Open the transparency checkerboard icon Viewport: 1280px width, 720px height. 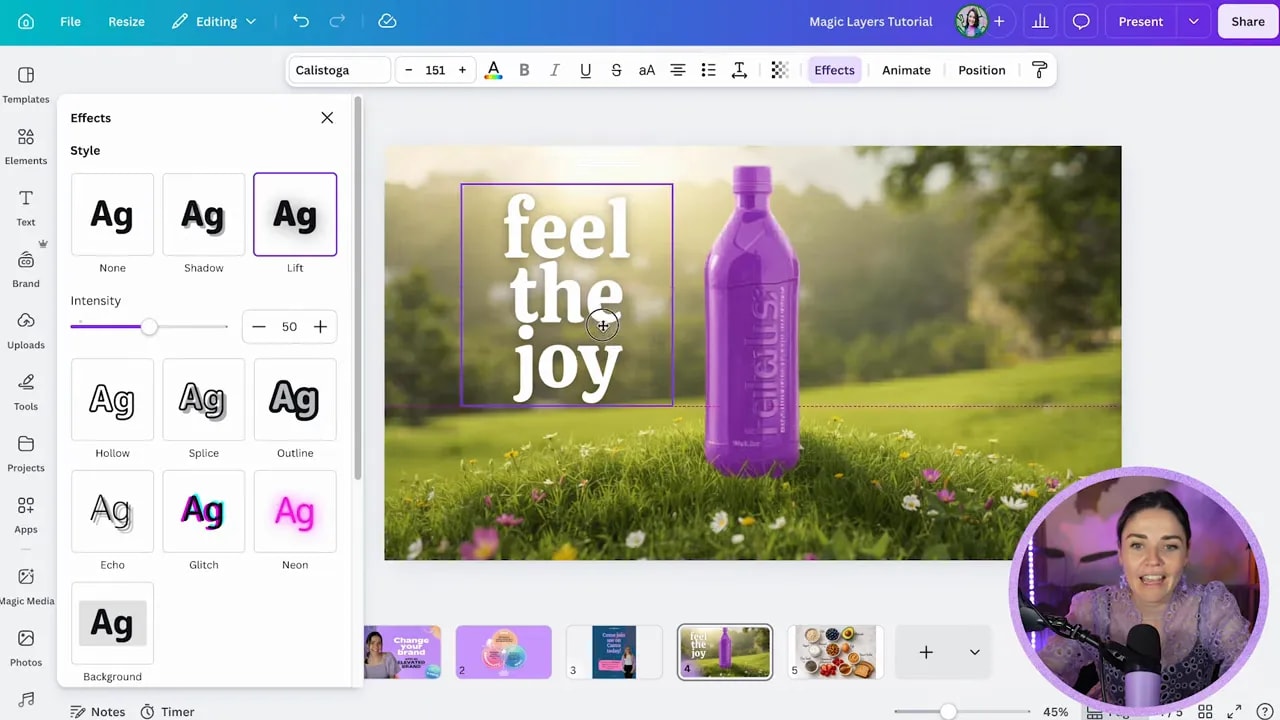pyautogui.click(x=780, y=70)
